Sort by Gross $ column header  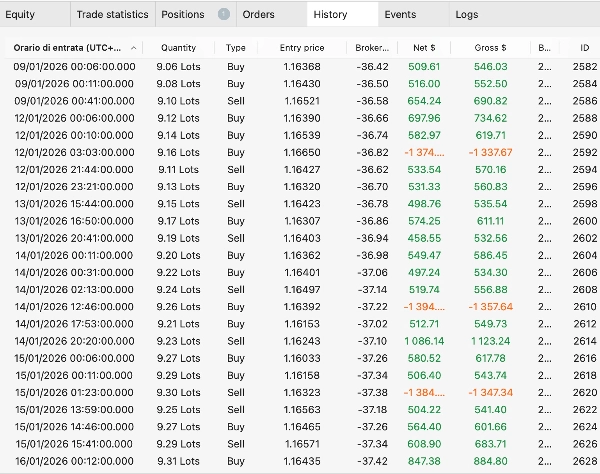490,48
